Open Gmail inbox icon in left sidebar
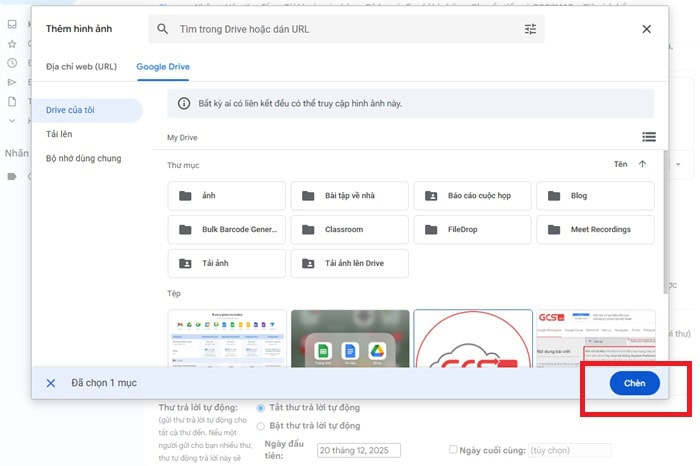 tap(12, 24)
